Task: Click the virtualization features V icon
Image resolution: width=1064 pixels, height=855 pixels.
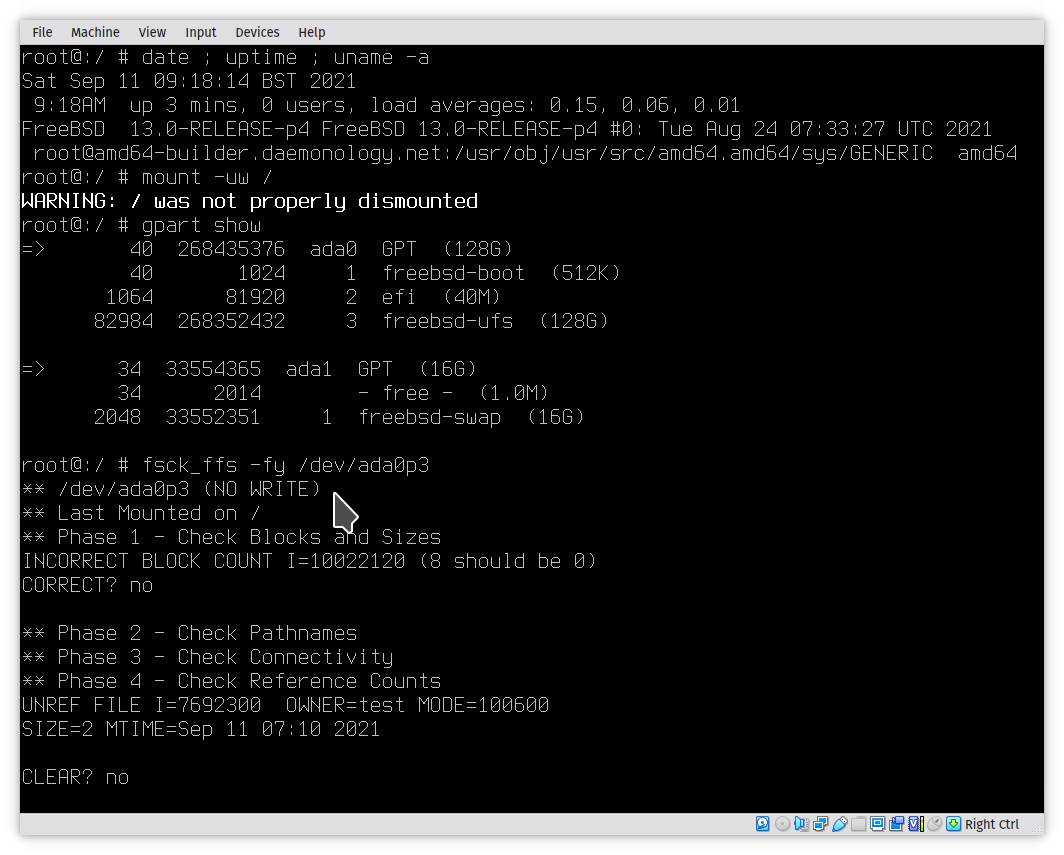Action: (x=915, y=824)
